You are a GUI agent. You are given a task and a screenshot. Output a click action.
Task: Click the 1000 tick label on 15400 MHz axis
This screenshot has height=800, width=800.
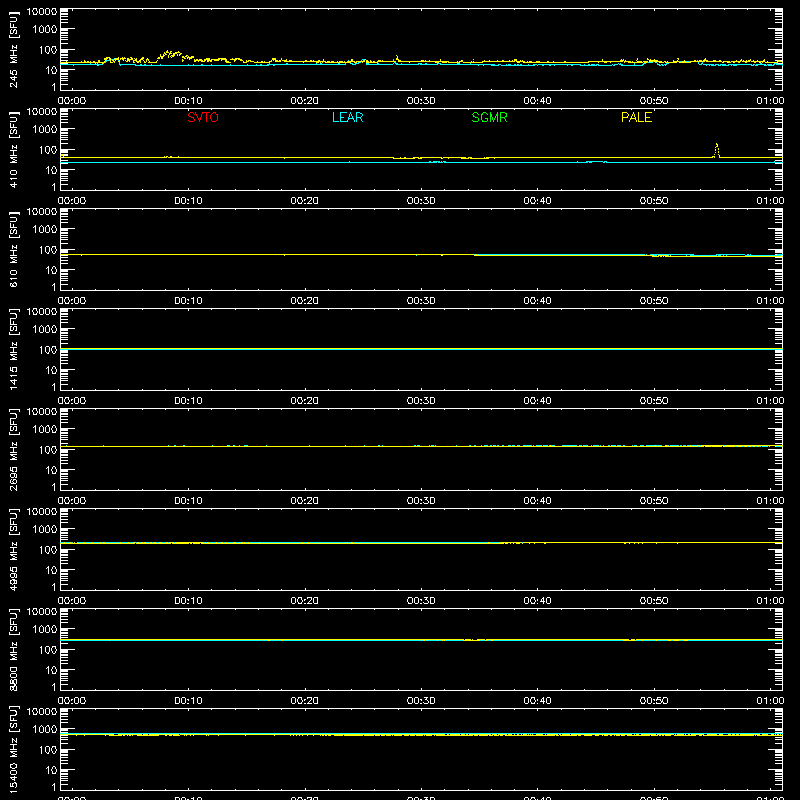tap(45, 730)
